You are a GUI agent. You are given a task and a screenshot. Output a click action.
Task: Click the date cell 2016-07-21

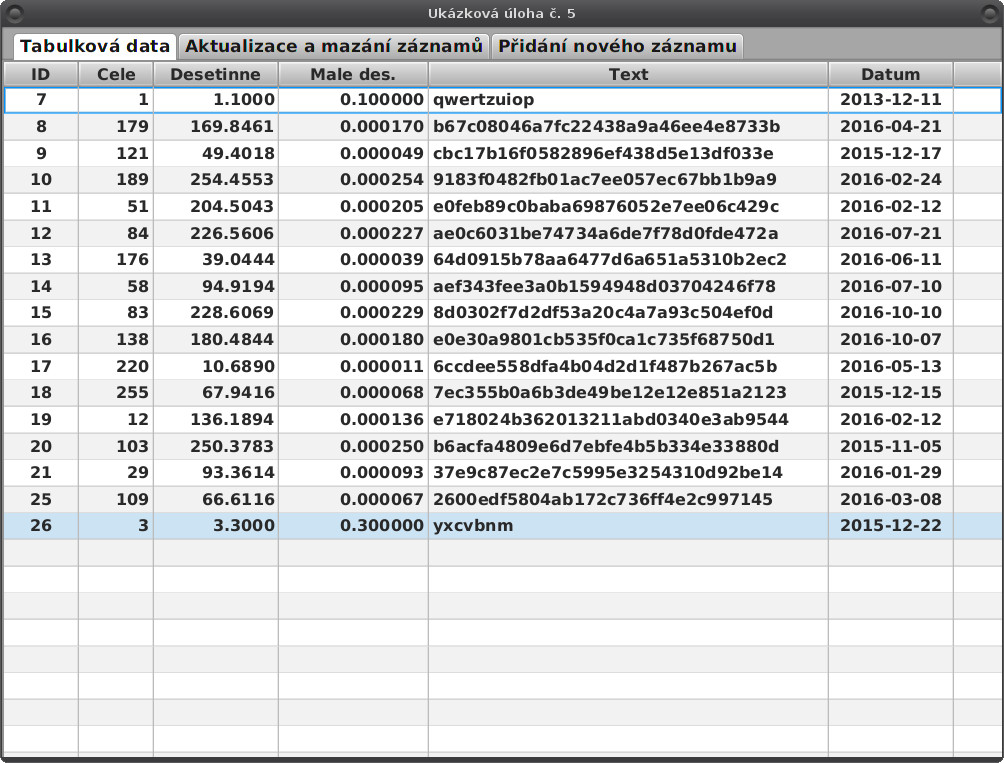point(891,234)
